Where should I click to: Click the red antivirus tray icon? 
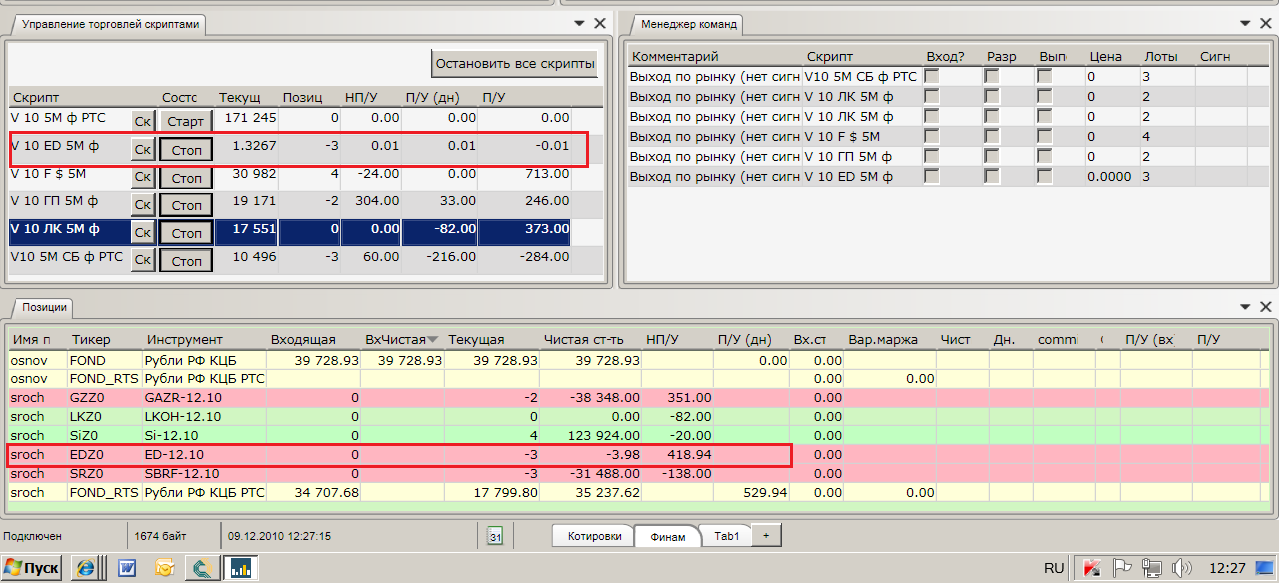coord(1093,568)
